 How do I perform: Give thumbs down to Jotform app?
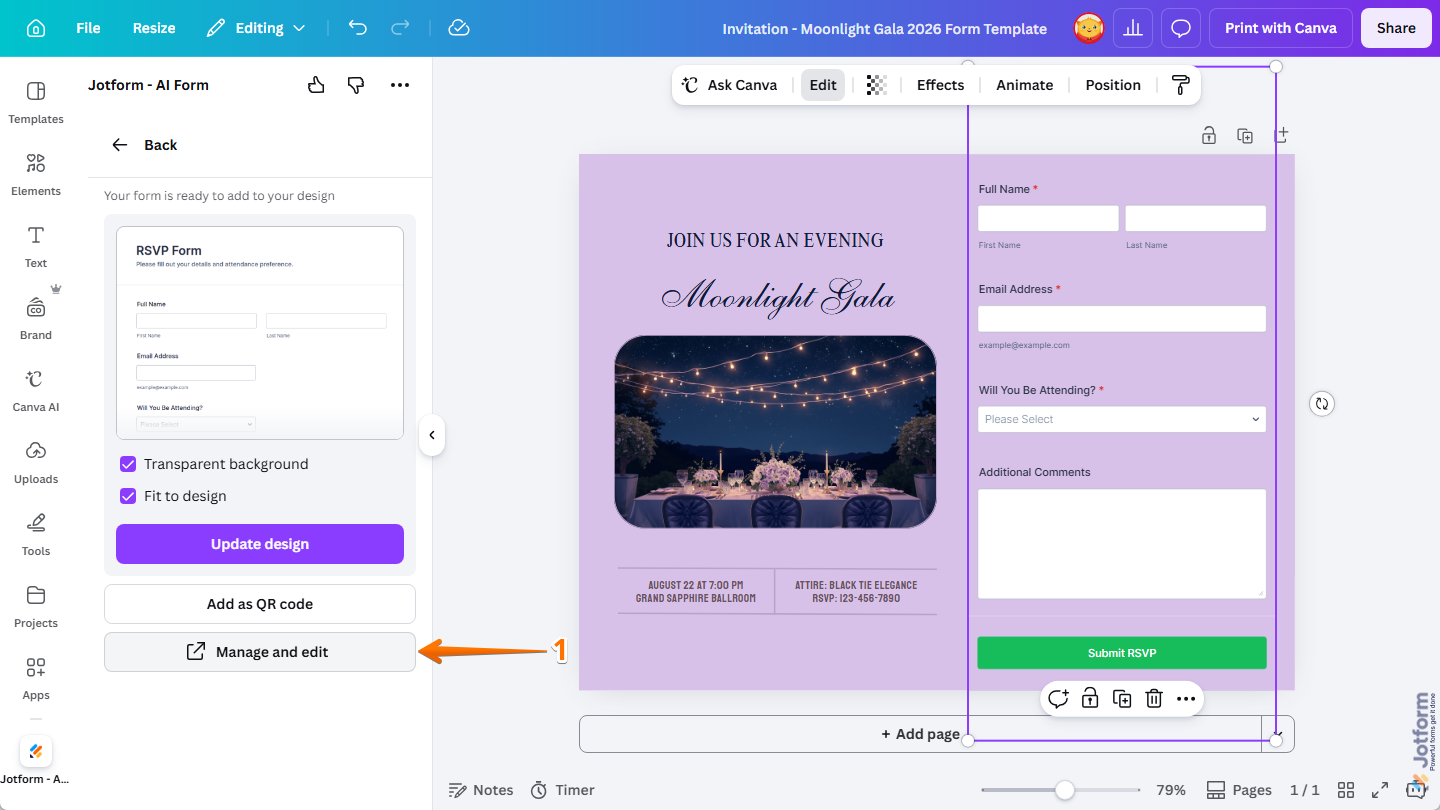[356, 85]
